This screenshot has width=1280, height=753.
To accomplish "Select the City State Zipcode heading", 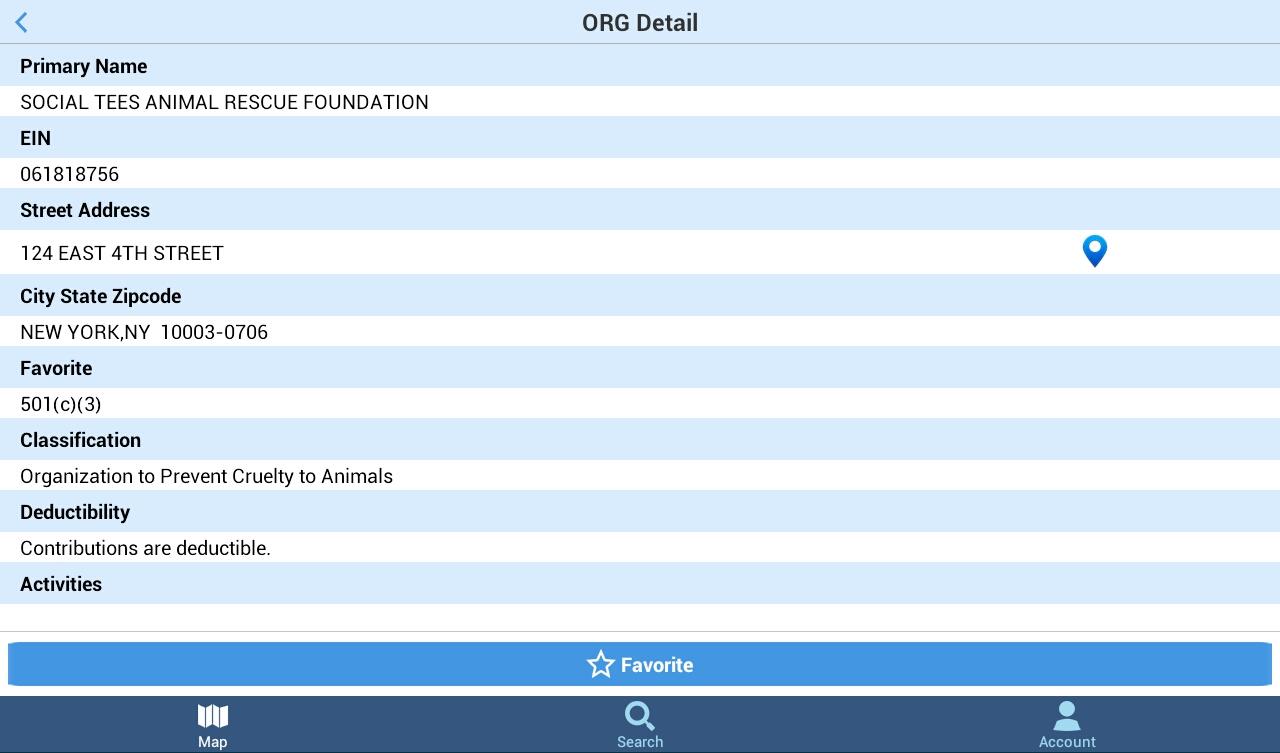I will point(101,296).
